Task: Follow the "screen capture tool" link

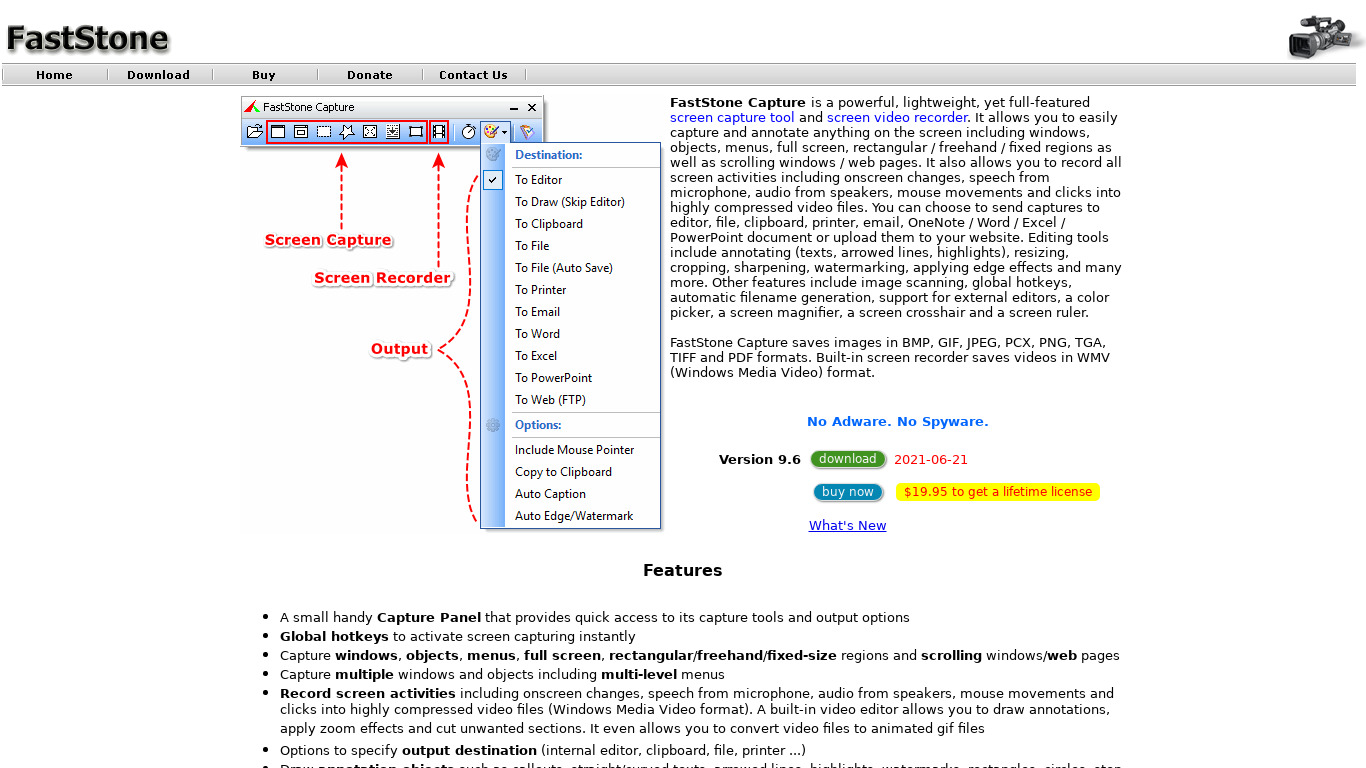Action: [x=732, y=117]
